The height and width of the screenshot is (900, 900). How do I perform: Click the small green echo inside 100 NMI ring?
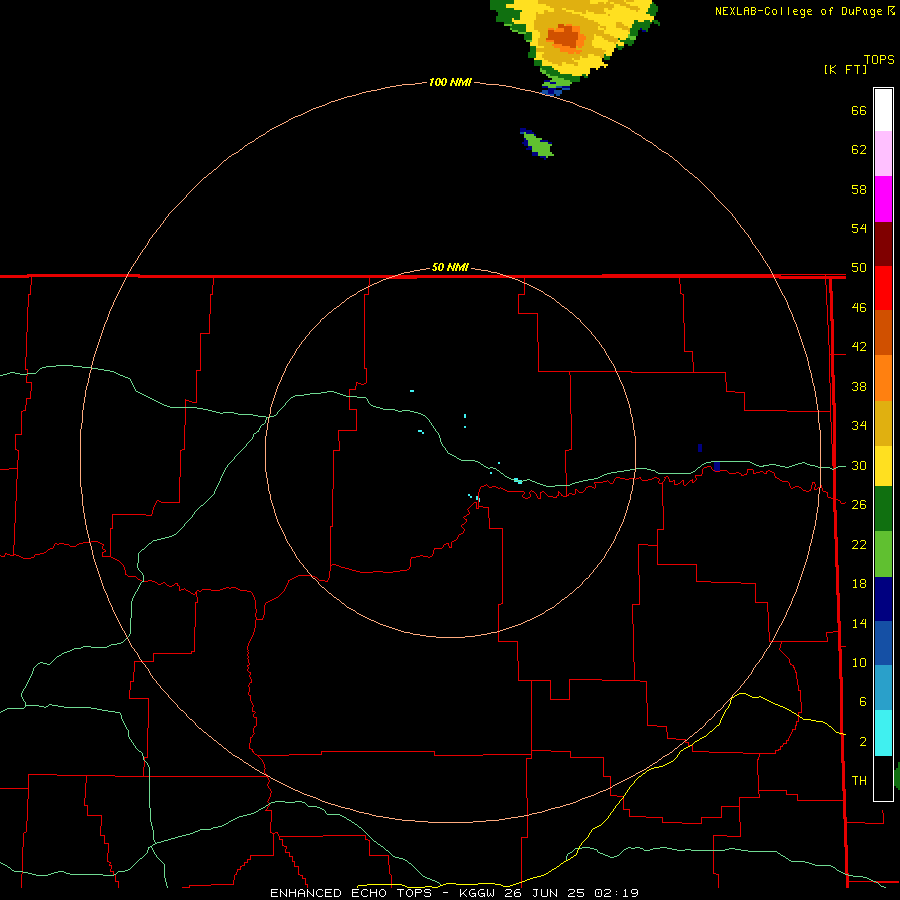[x=538, y=144]
